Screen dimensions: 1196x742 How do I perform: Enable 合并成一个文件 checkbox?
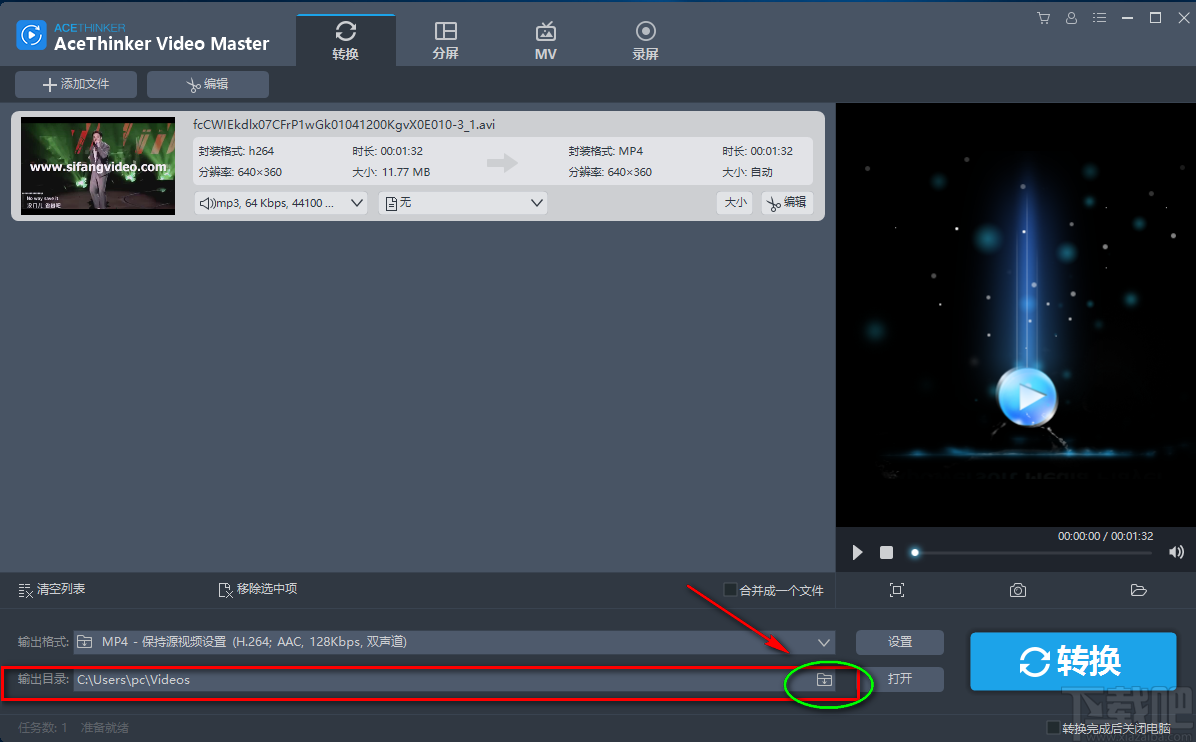[x=731, y=590]
